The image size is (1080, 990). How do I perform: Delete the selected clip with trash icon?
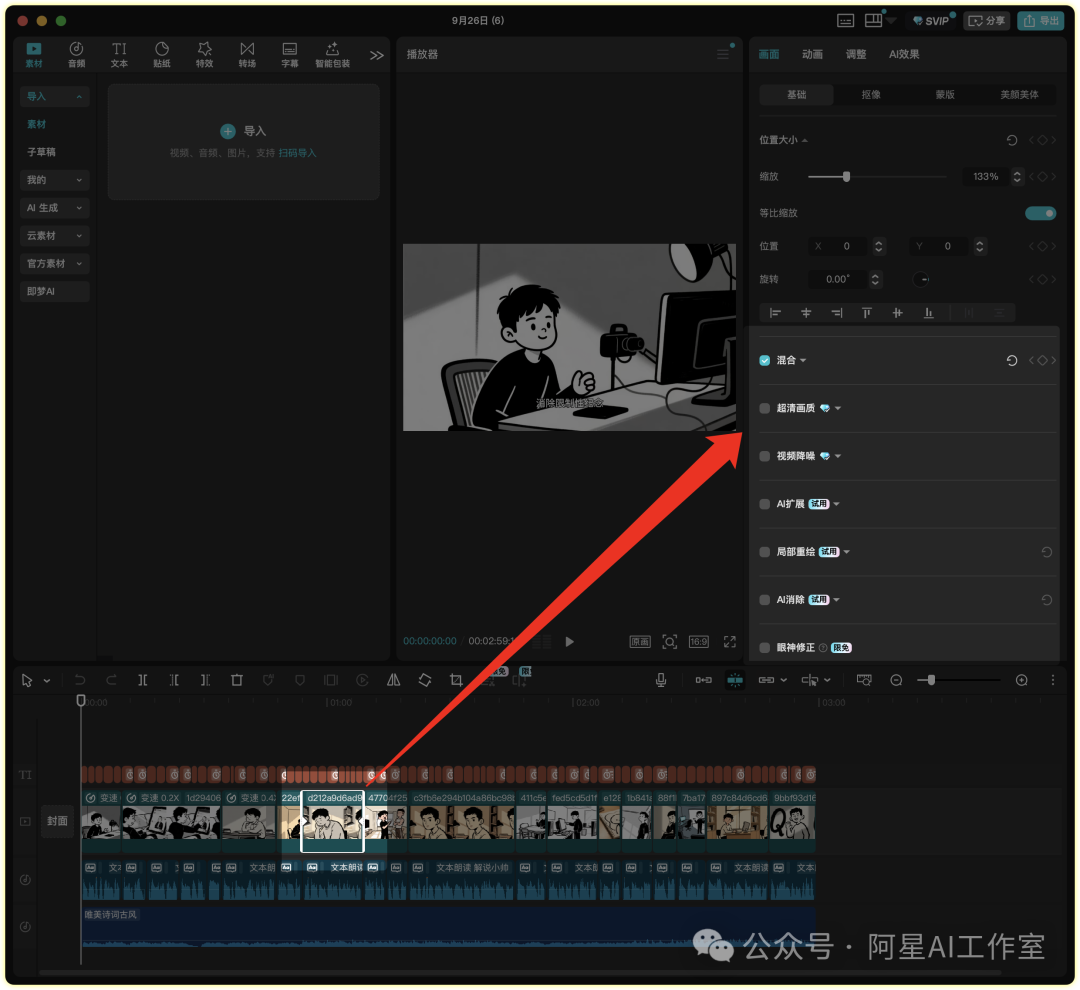point(236,680)
